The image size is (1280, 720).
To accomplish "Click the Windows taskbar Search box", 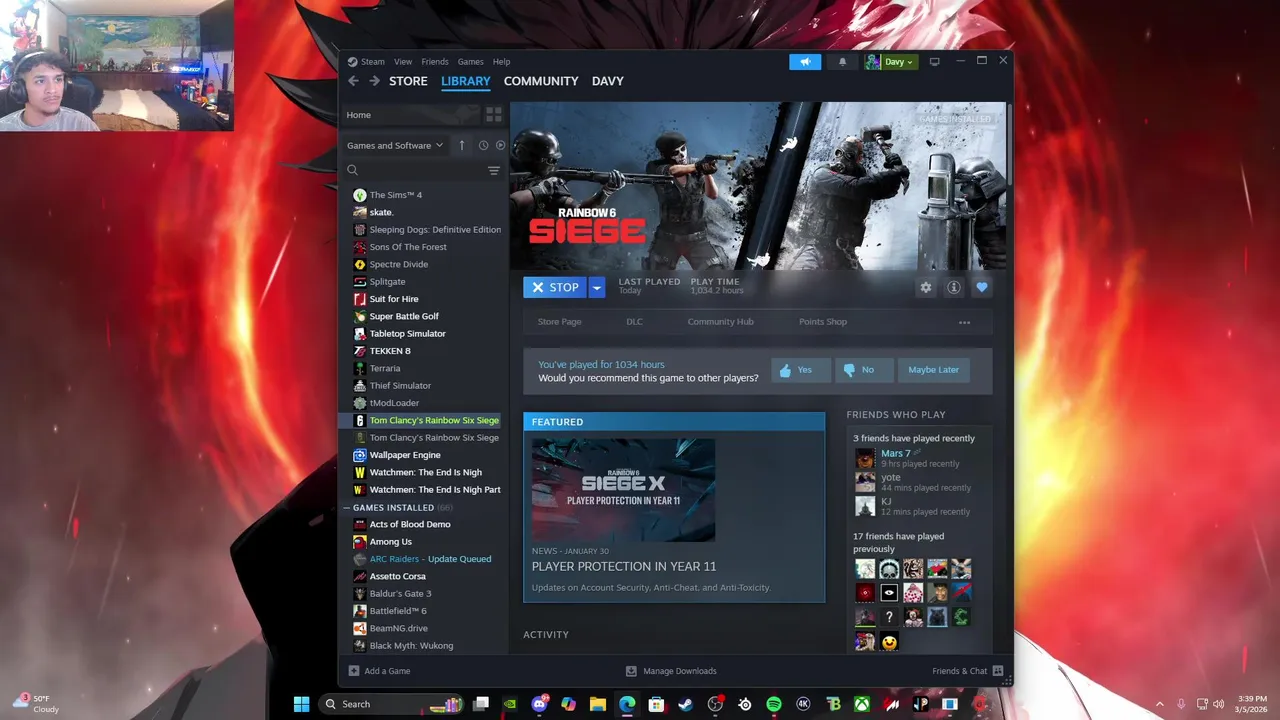I will pos(393,704).
